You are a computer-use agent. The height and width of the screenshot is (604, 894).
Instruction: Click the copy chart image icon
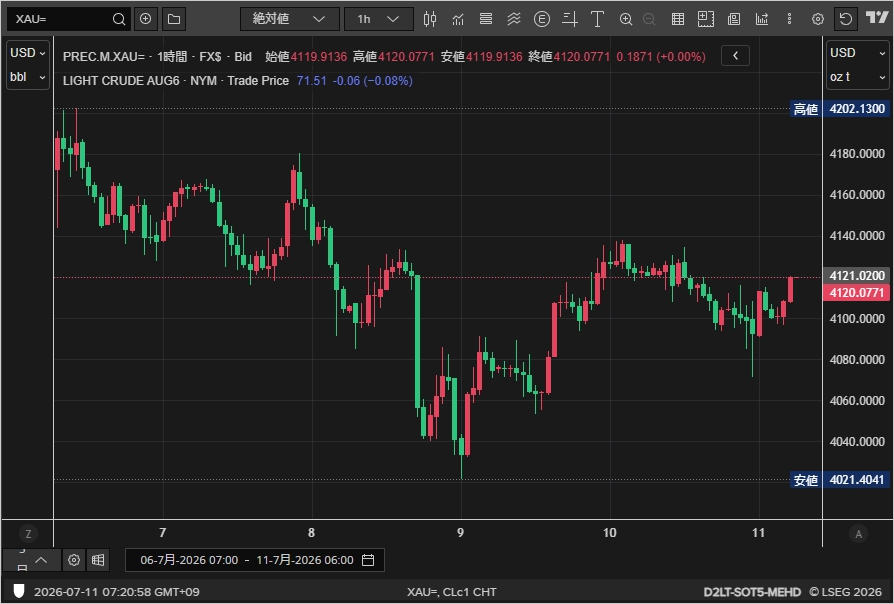734,19
